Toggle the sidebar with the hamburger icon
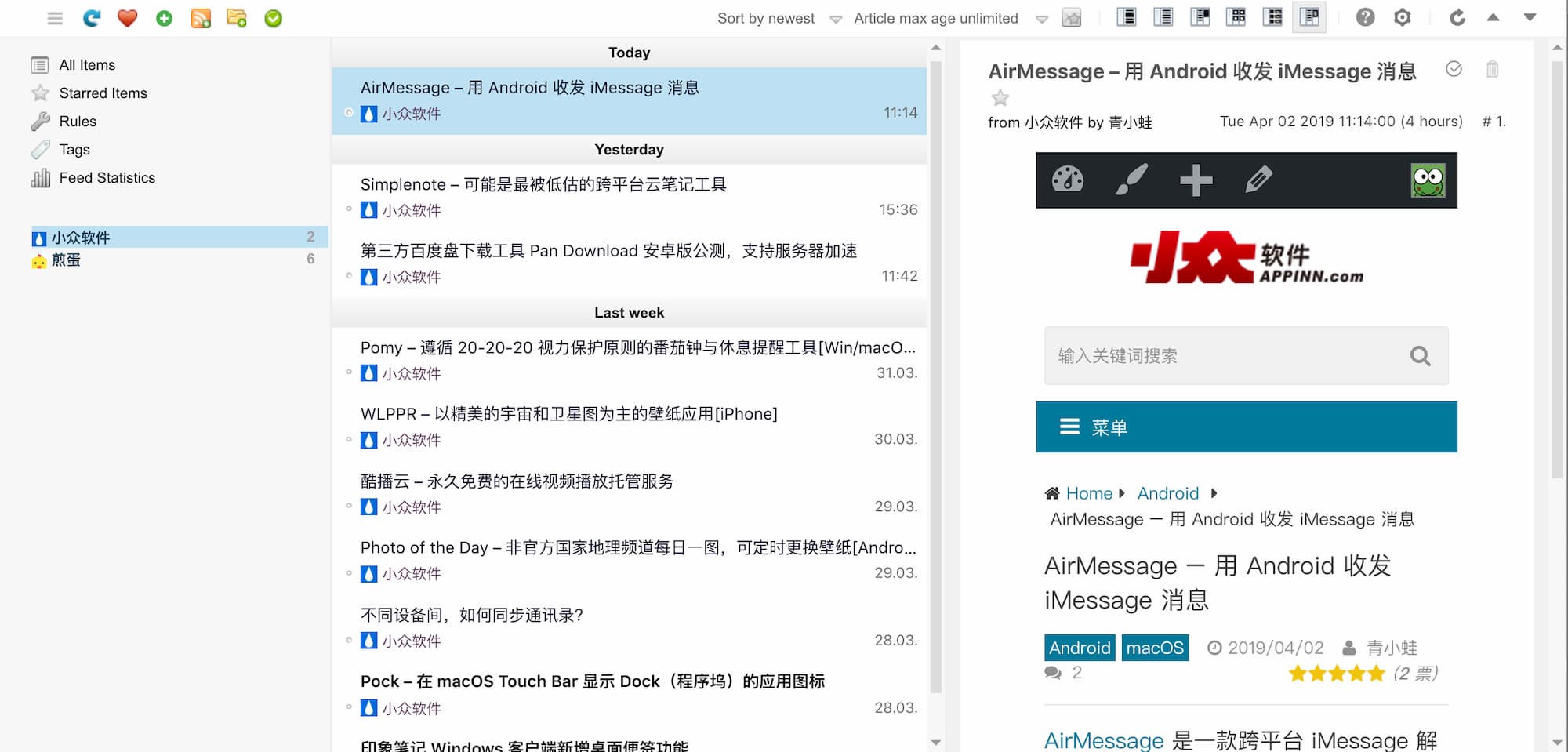1568x752 pixels. coord(55,18)
